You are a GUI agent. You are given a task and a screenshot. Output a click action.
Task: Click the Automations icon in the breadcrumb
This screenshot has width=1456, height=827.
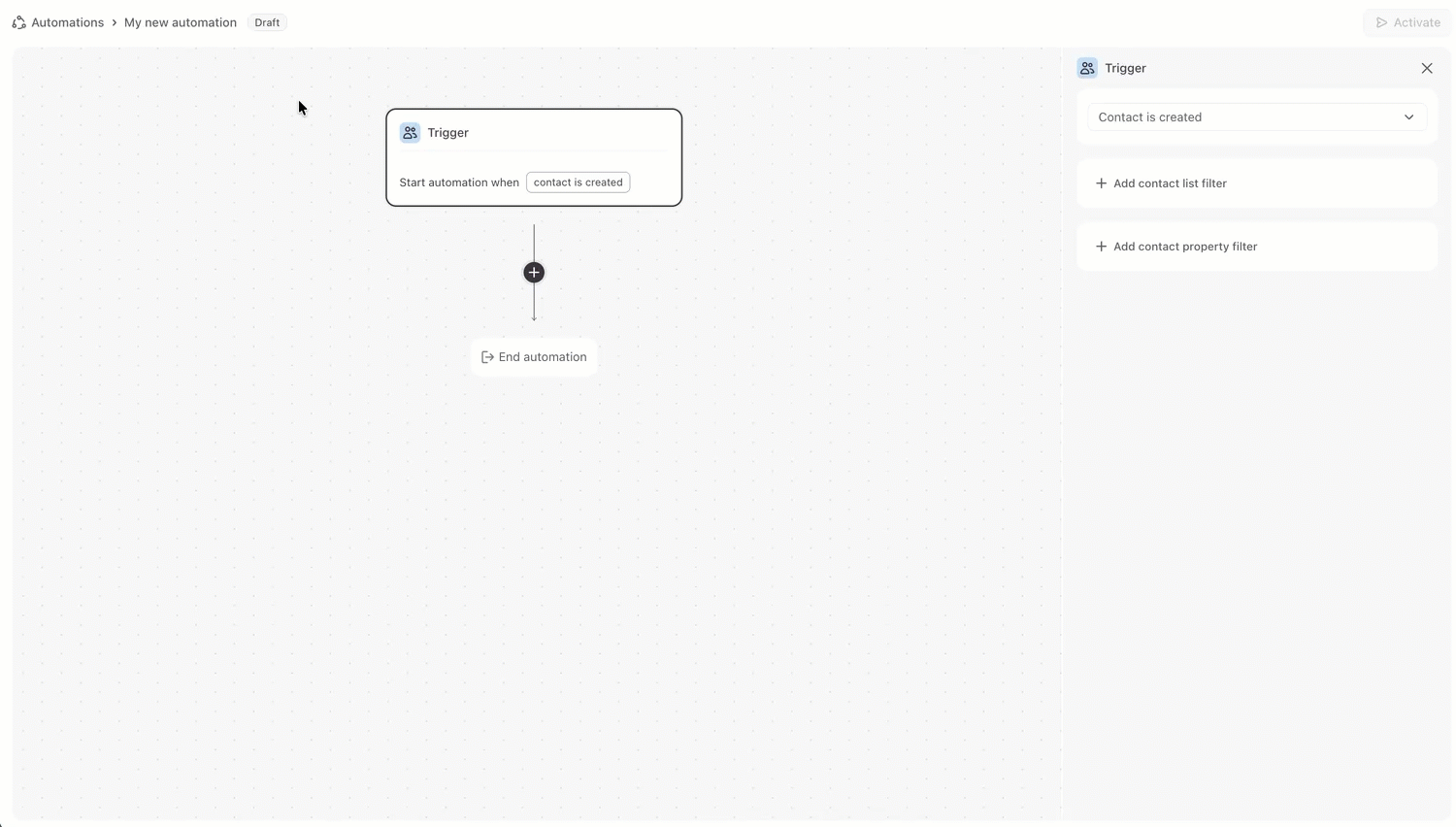tap(18, 22)
